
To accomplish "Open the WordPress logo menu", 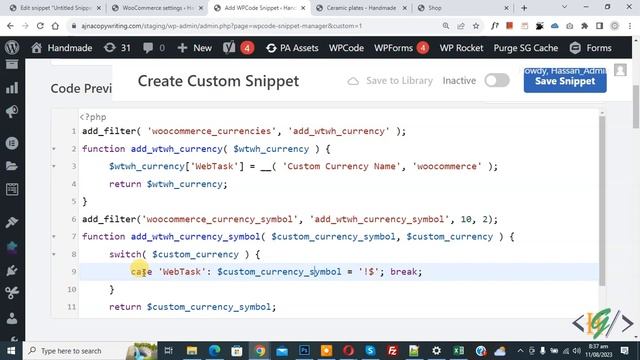I will pyautogui.click(x=12, y=48).
